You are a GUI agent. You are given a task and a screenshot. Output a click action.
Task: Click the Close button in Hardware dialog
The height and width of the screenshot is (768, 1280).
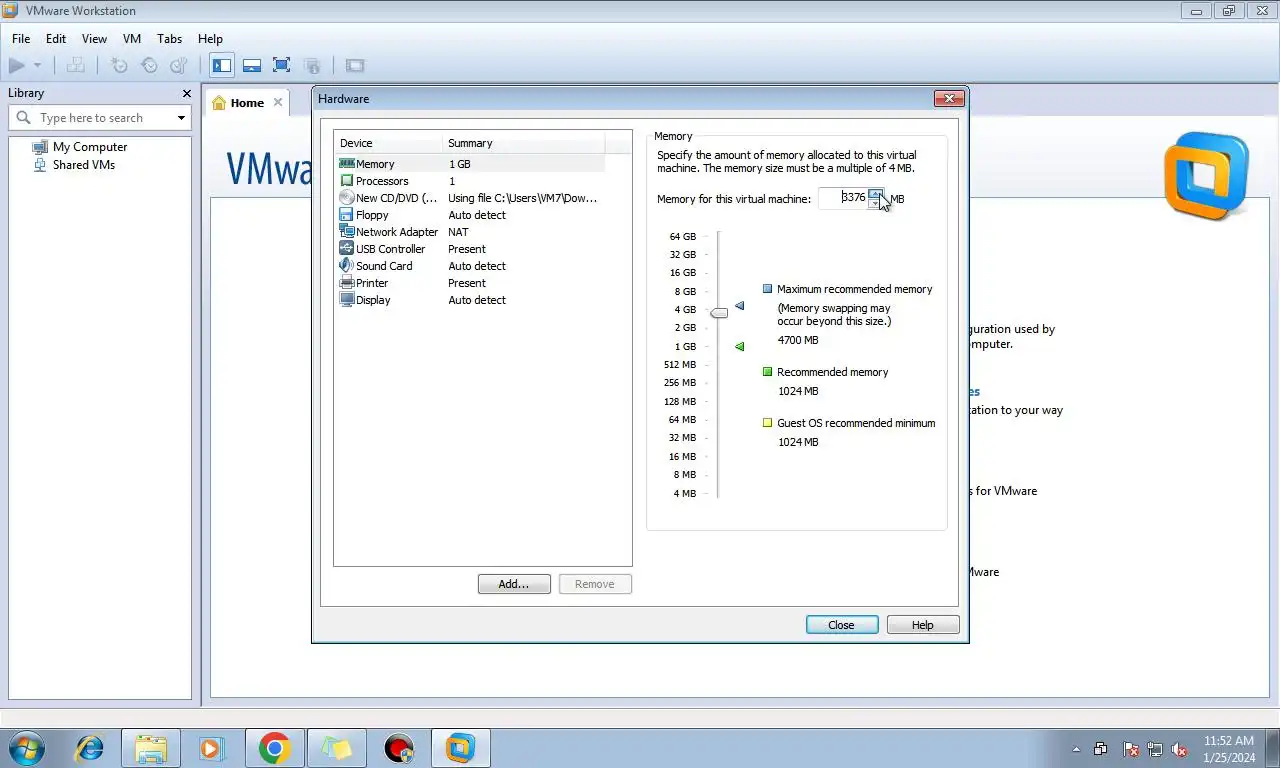coord(842,625)
